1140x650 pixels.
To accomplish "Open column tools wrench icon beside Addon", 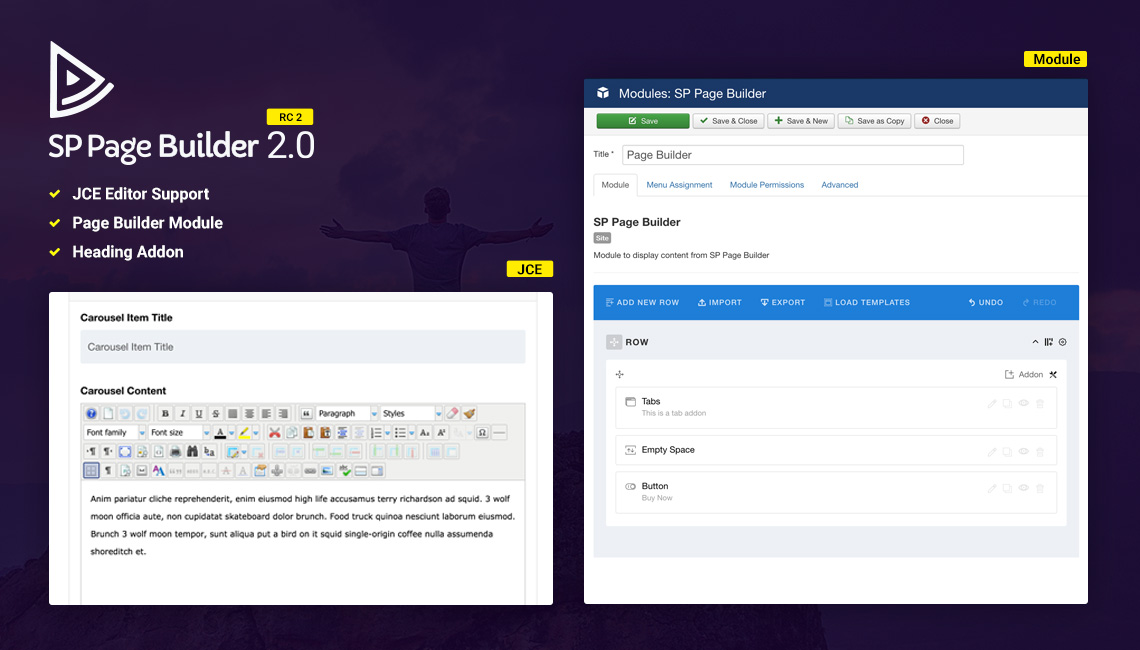I will tap(1053, 374).
